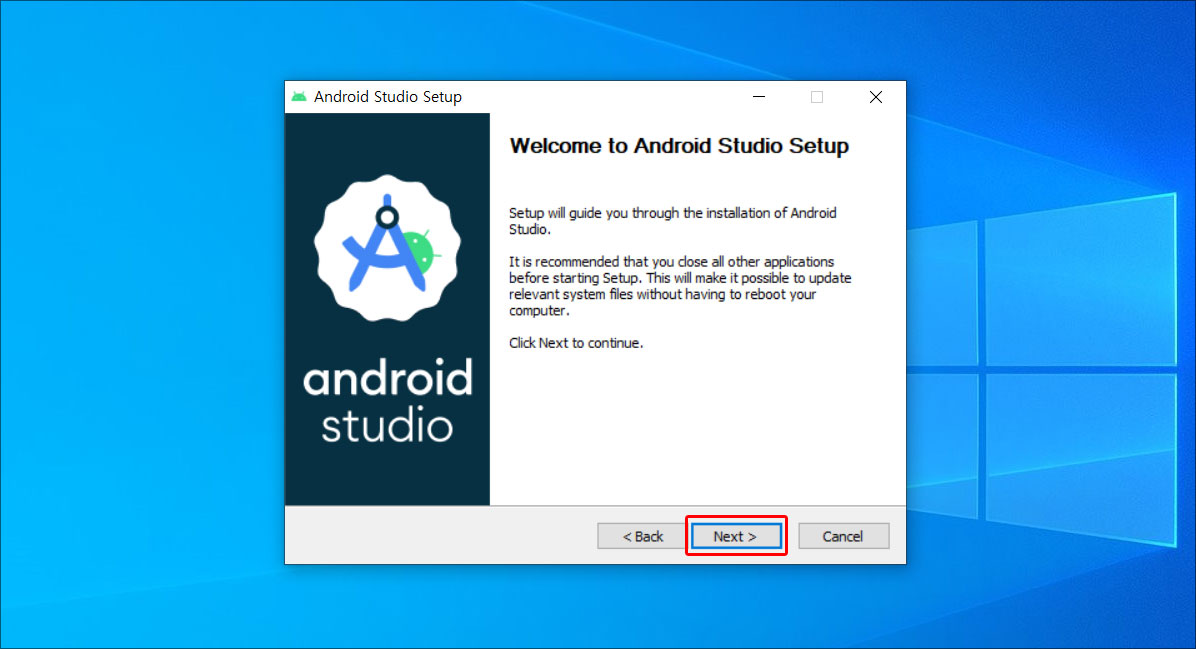This screenshot has width=1196, height=649.
Task: Cancel the Android Studio setup
Action: 843,536
